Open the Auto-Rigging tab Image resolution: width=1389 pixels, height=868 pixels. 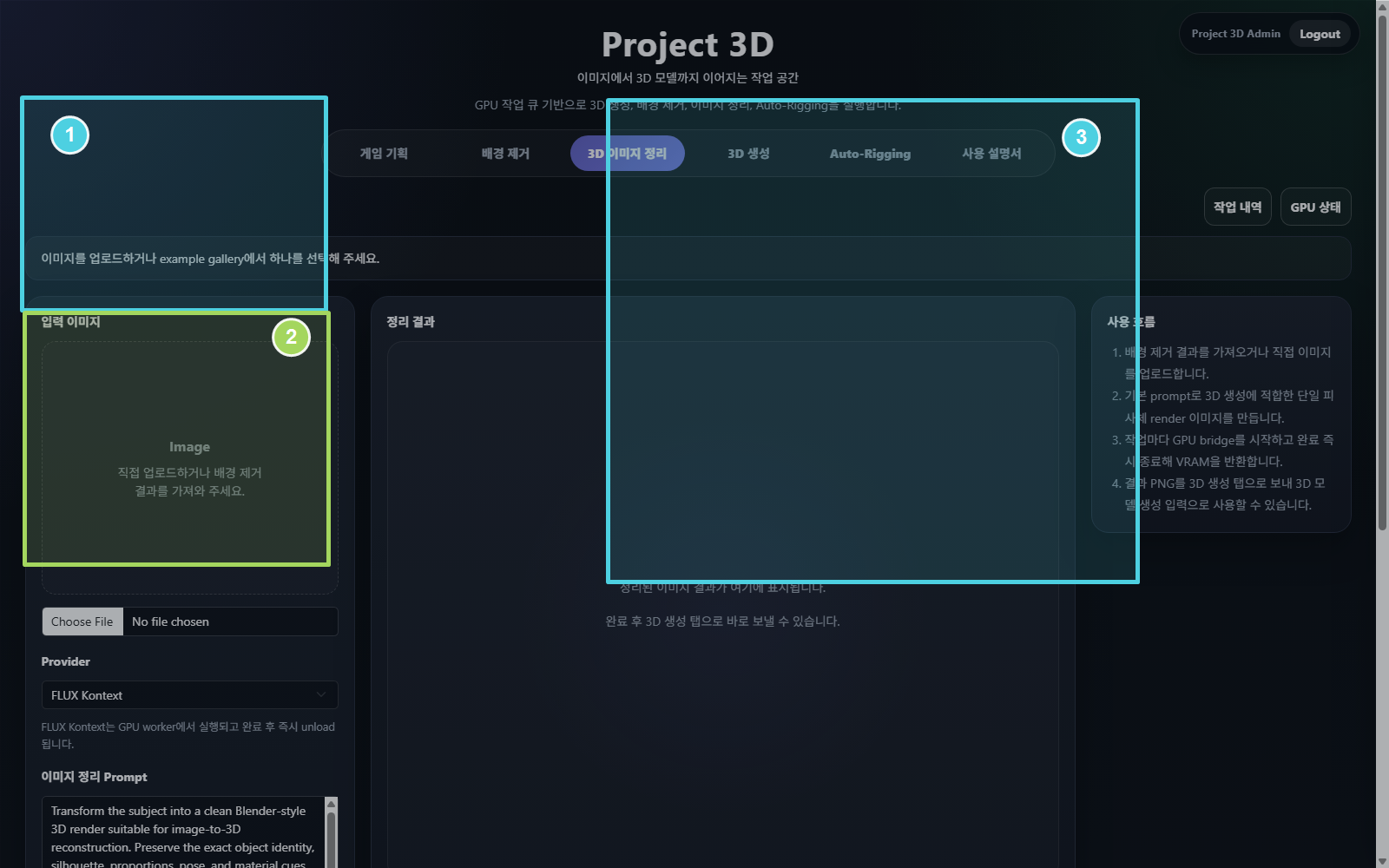coord(870,154)
